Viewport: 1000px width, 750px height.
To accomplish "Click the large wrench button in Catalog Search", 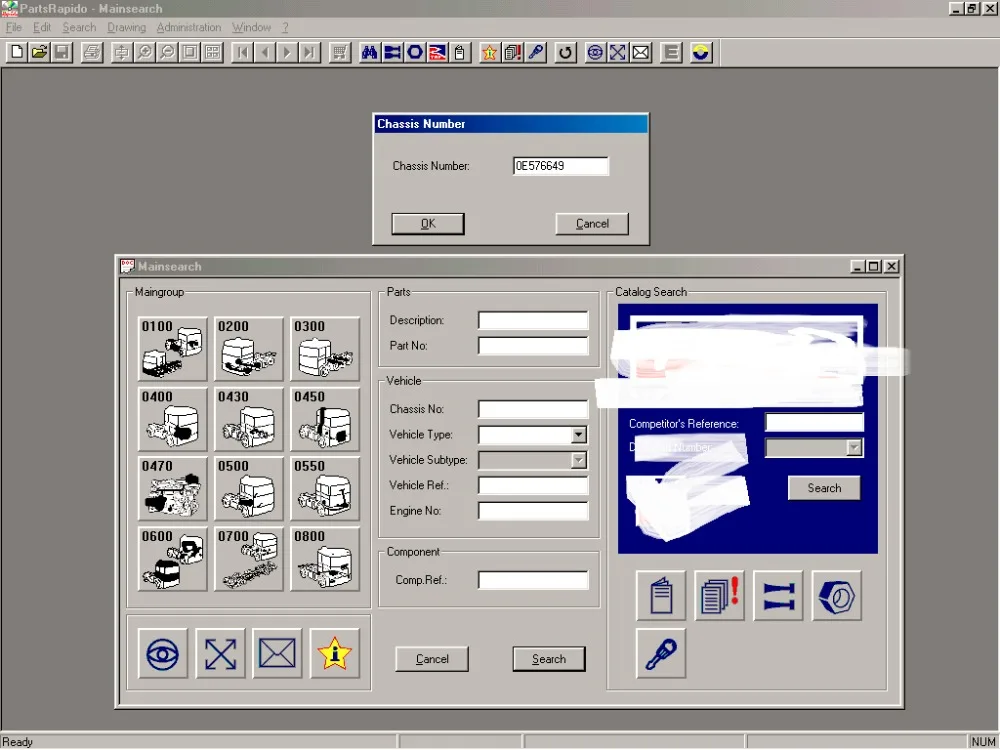I will click(x=661, y=653).
